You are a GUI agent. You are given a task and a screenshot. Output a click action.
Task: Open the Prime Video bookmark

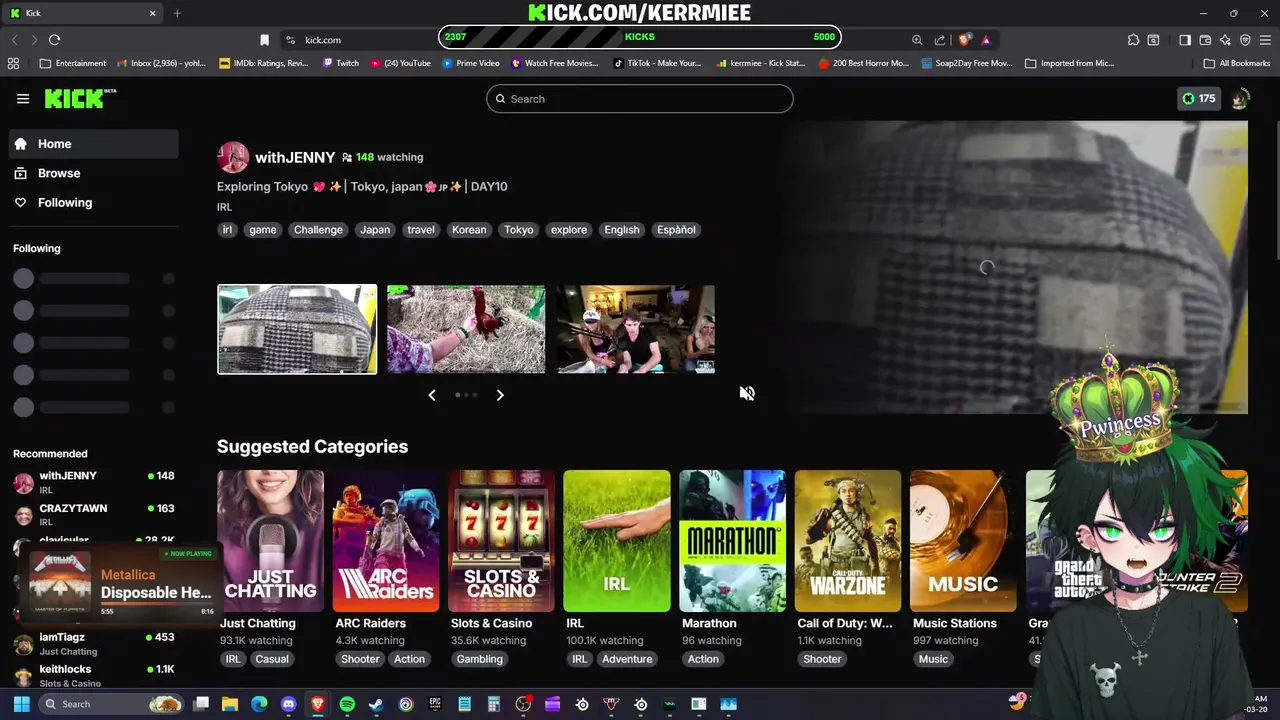pyautogui.click(x=470, y=63)
